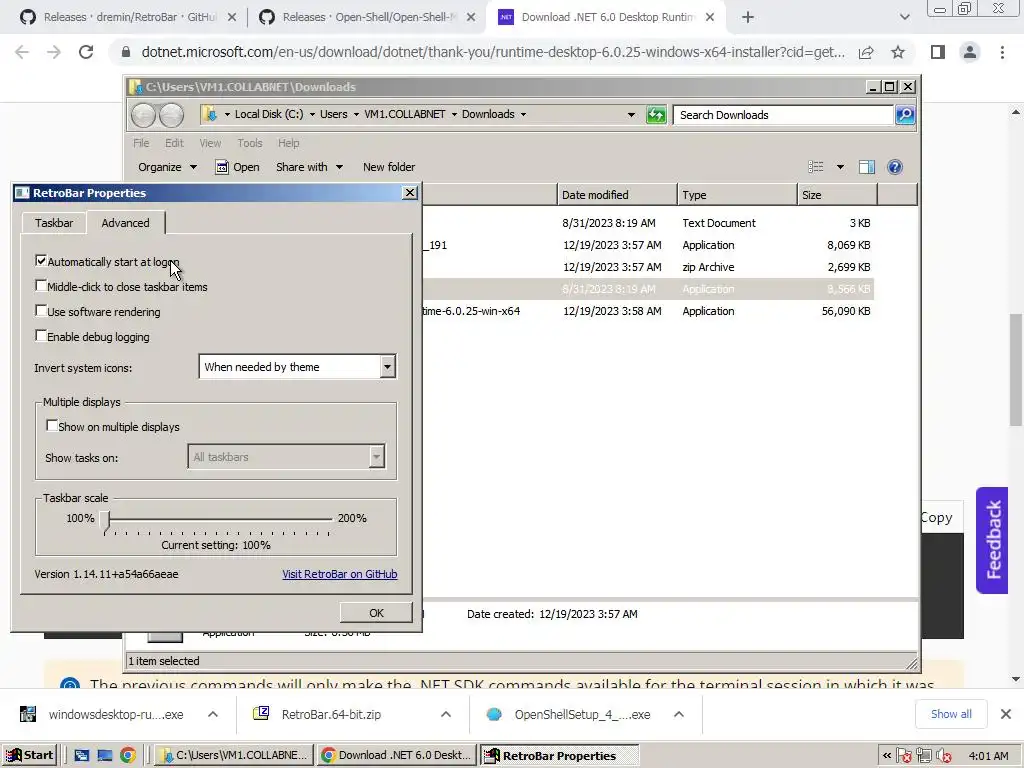Select the zip Archive file row
The width and height of the screenshot is (1024, 768).
point(648,267)
